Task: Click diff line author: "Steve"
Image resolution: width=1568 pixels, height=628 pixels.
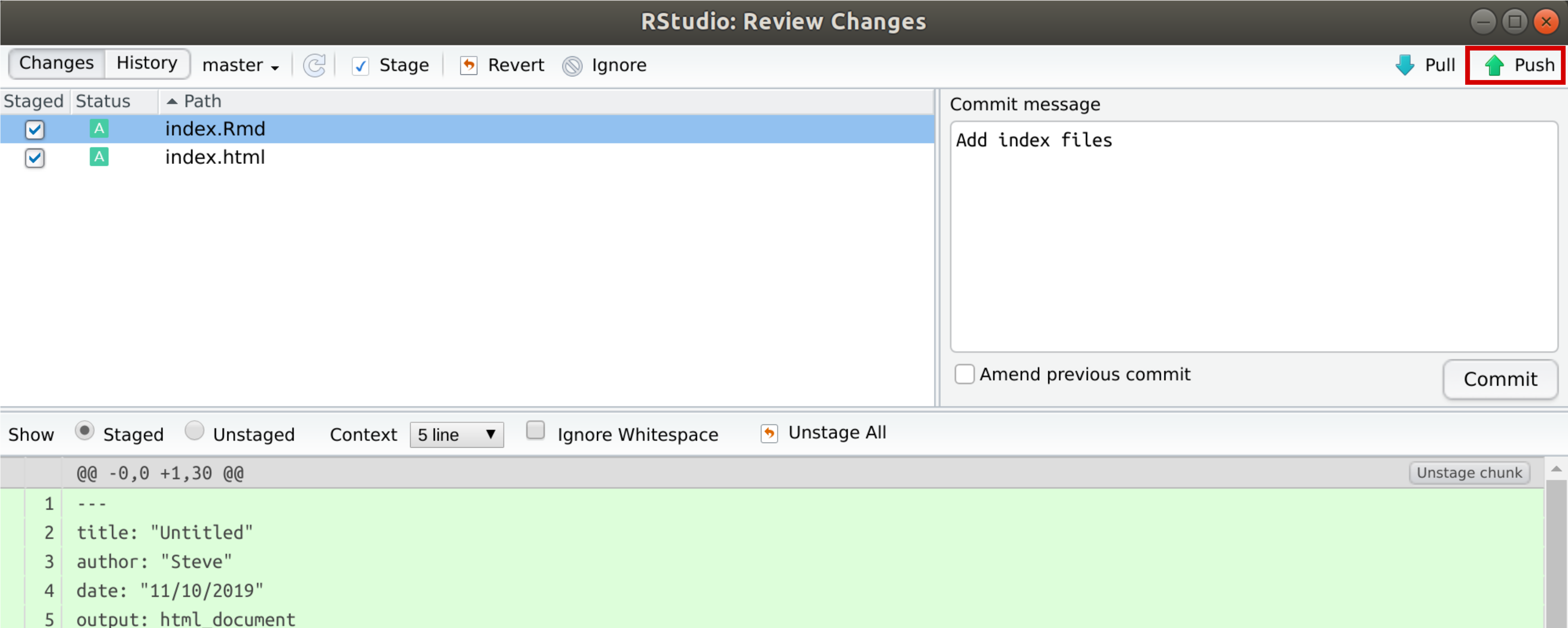Action: [x=154, y=562]
